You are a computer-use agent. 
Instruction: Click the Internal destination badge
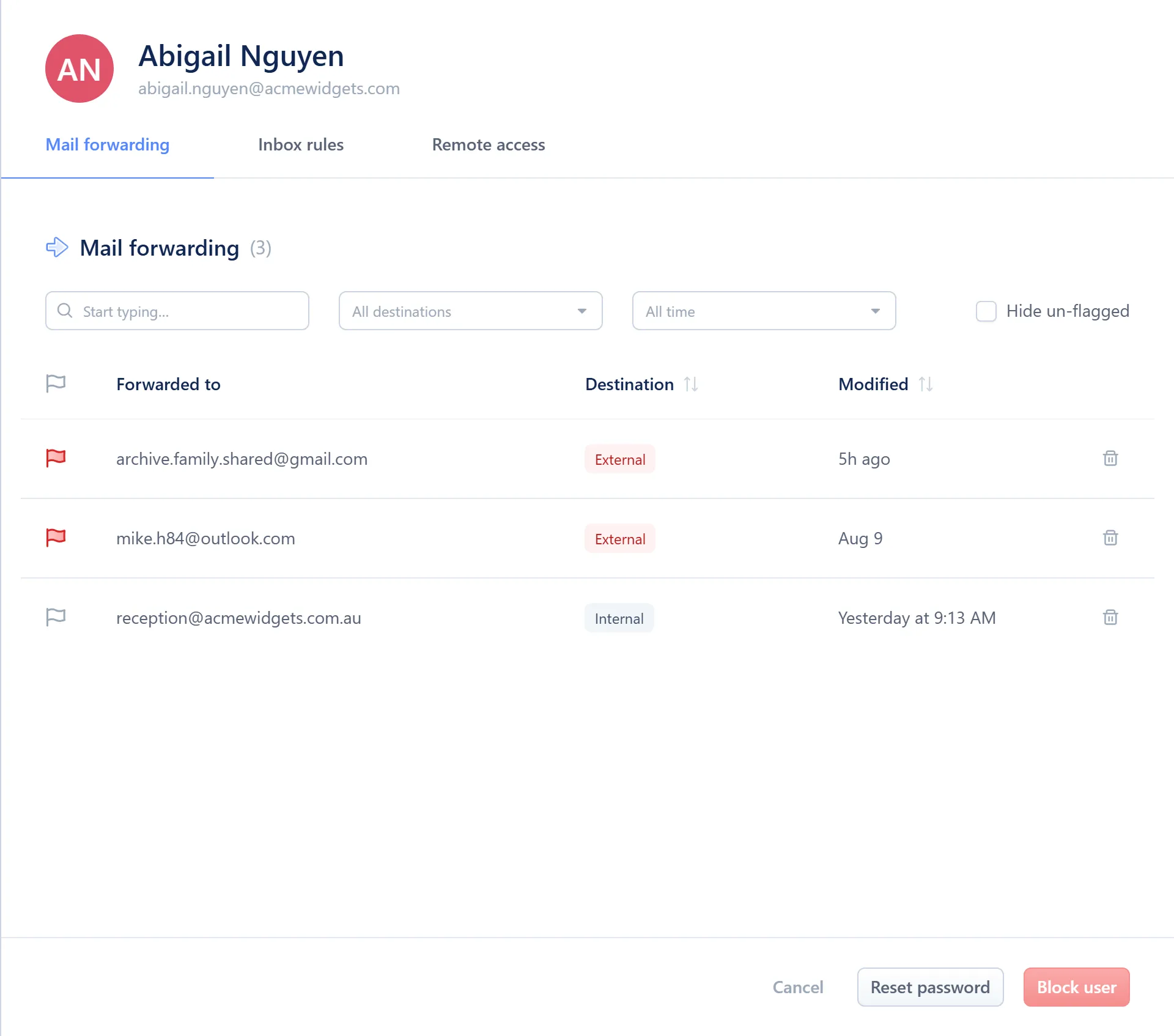pos(619,618)
